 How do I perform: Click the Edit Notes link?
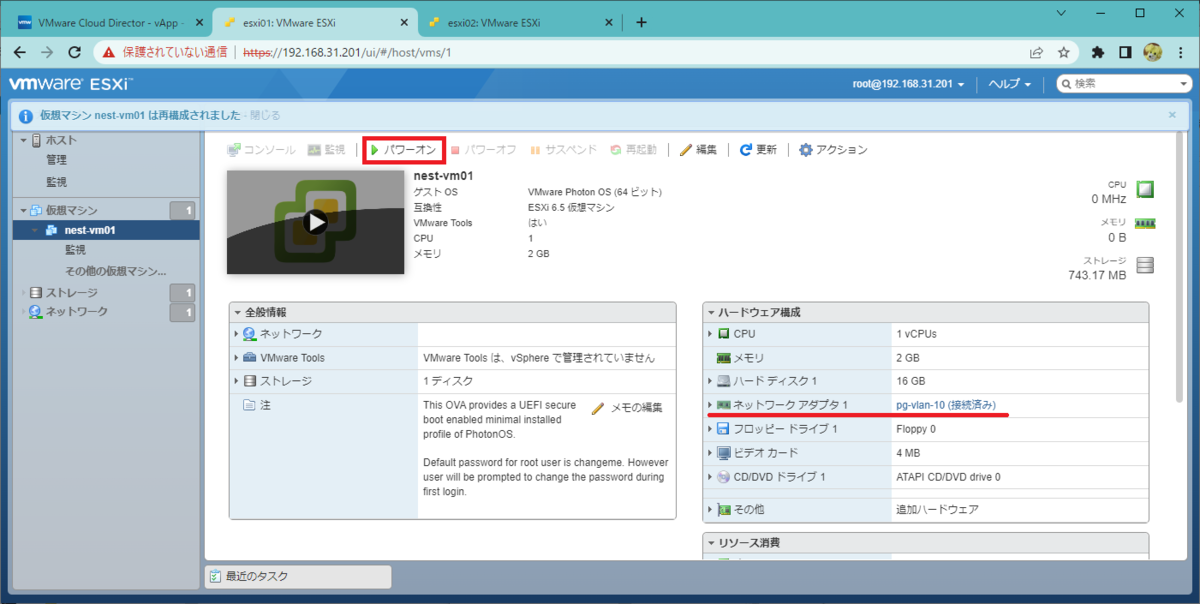pyautogui.click(x=627, y=407)
